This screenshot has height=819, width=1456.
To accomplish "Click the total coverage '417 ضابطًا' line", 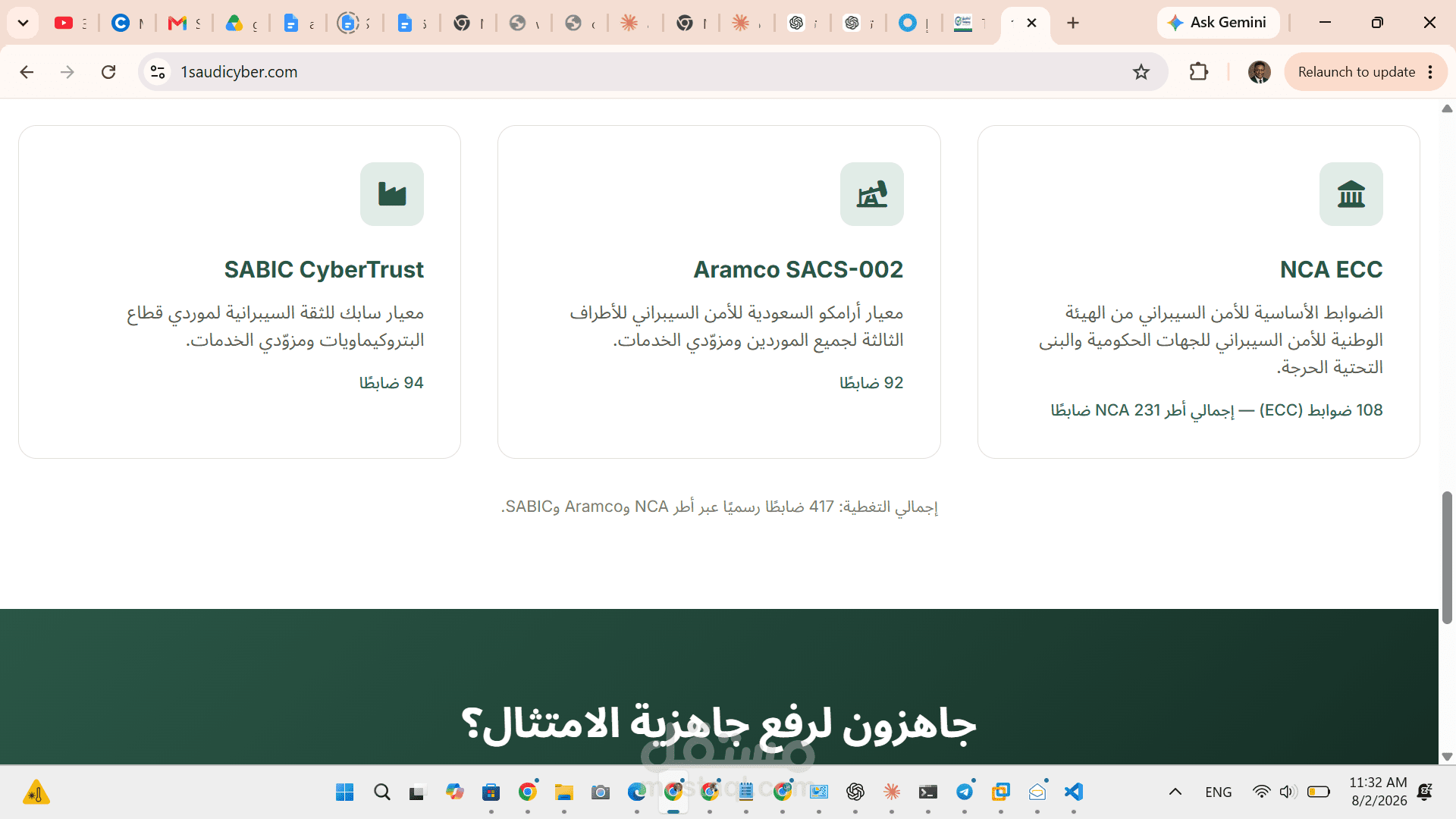I will [x=720, y=507].
